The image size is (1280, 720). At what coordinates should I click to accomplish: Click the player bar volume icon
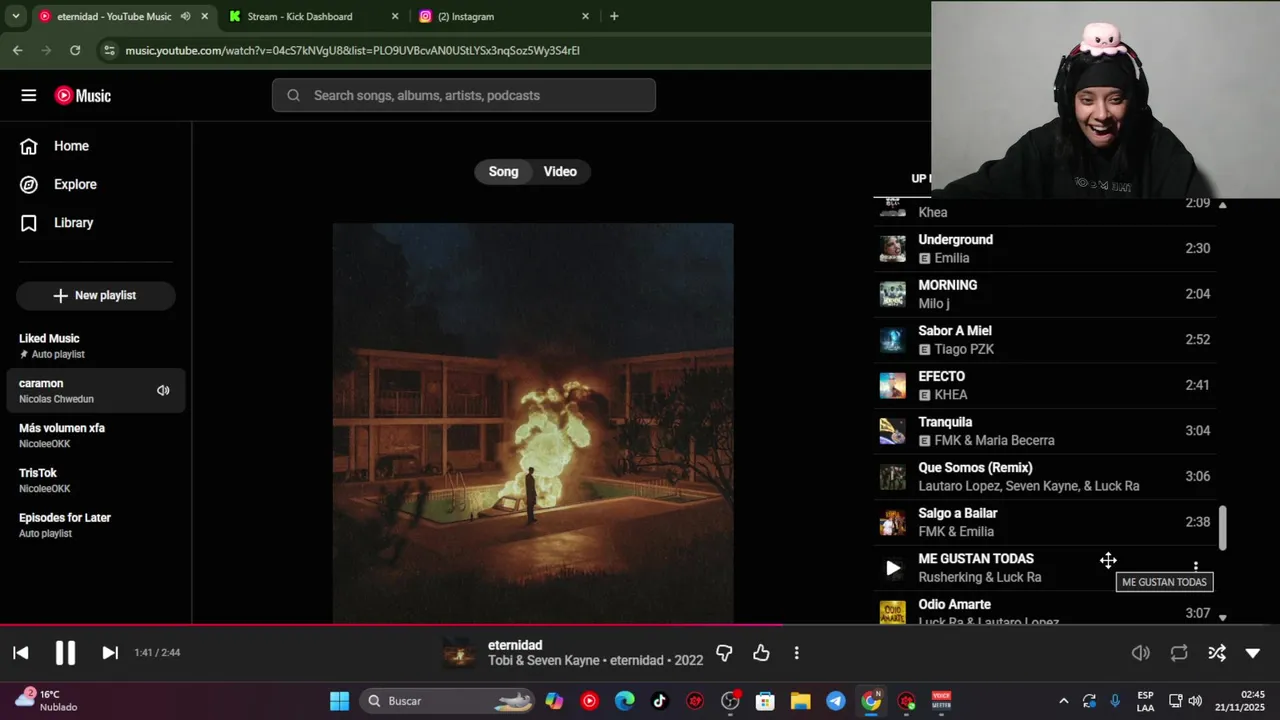click(x=1140, y=653)
